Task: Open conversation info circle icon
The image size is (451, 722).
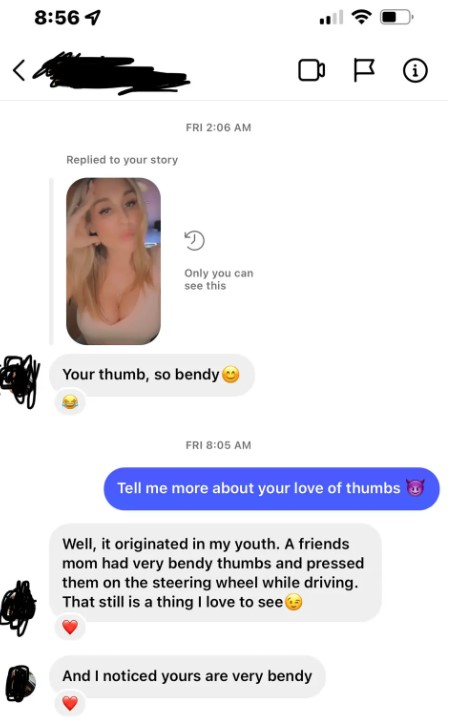Action: coord(415,71)
